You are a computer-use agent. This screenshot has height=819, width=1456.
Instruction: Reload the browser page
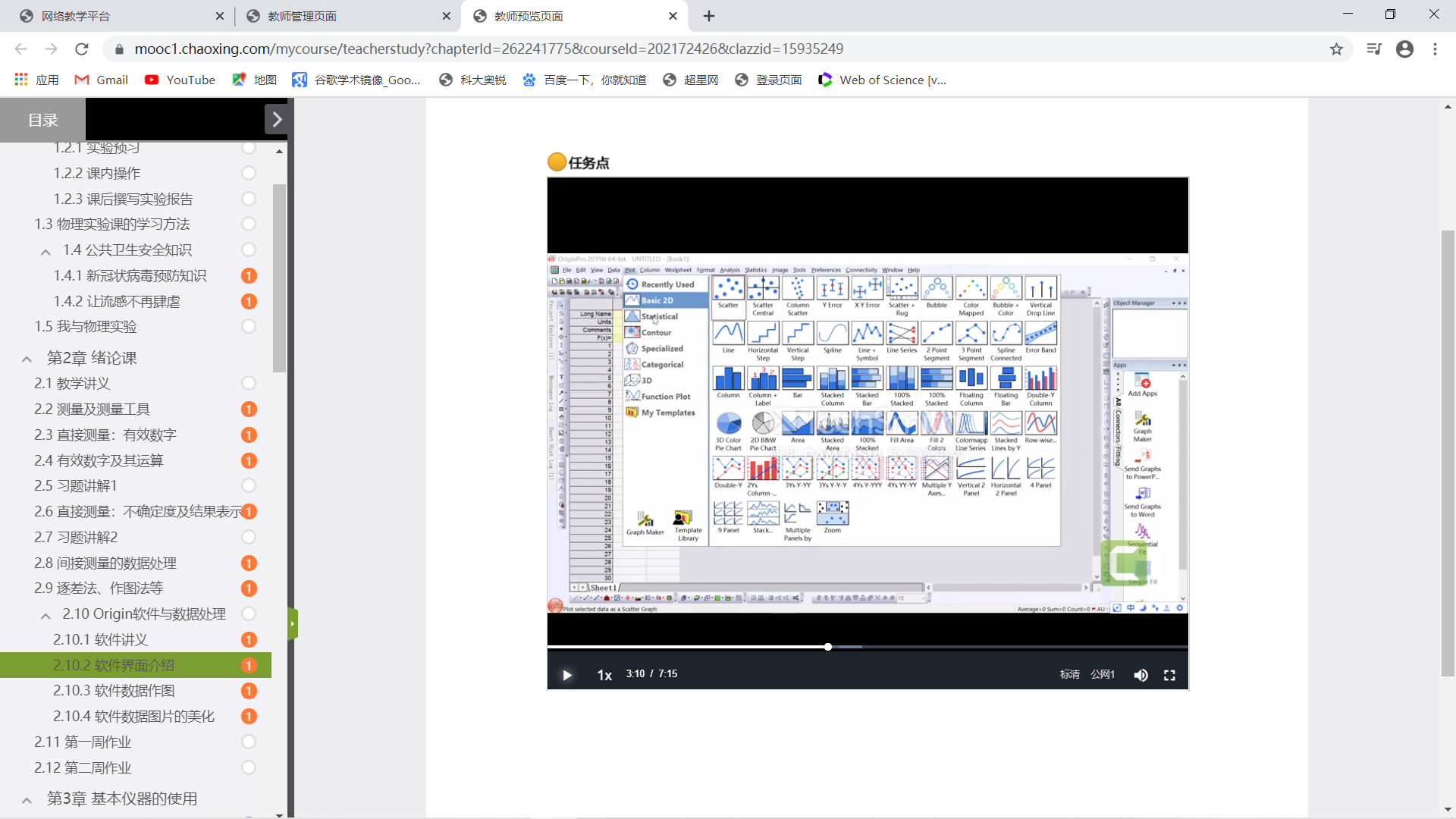click(82, 49)
